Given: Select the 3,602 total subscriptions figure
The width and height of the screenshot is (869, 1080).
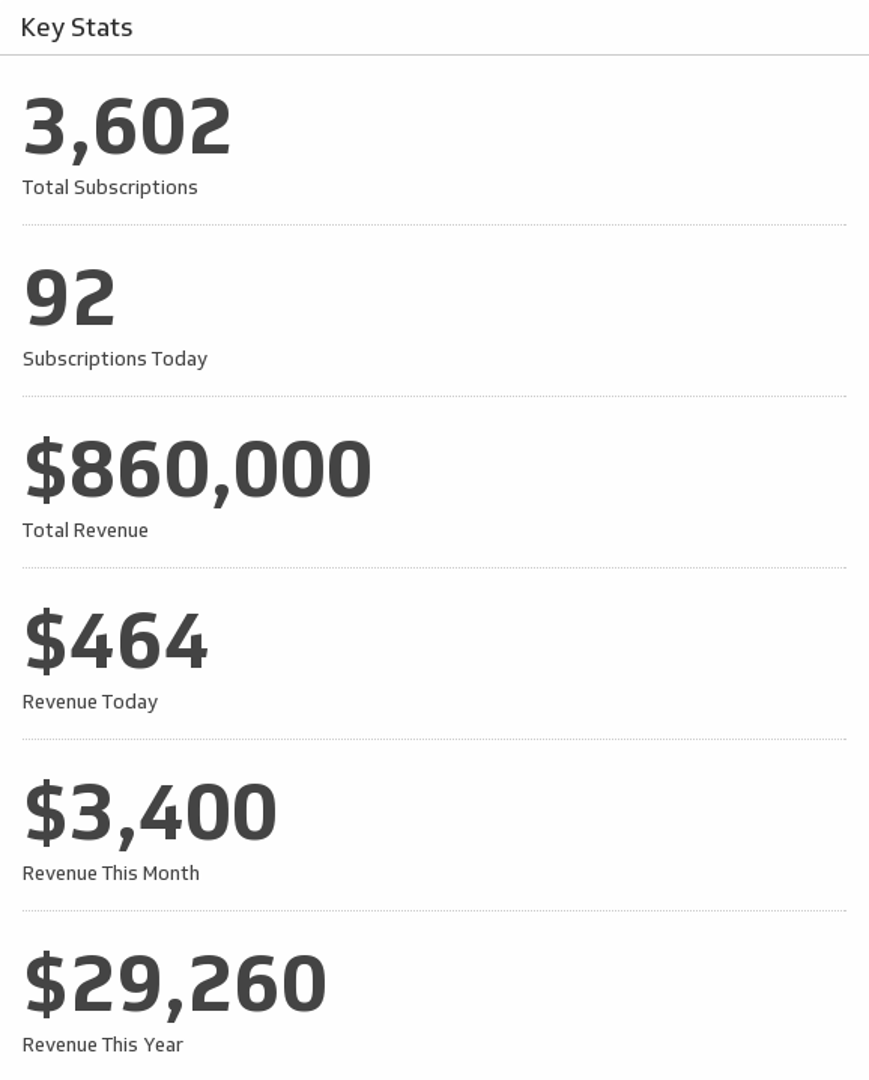Looking at the screenshot, I should point(127,127).
